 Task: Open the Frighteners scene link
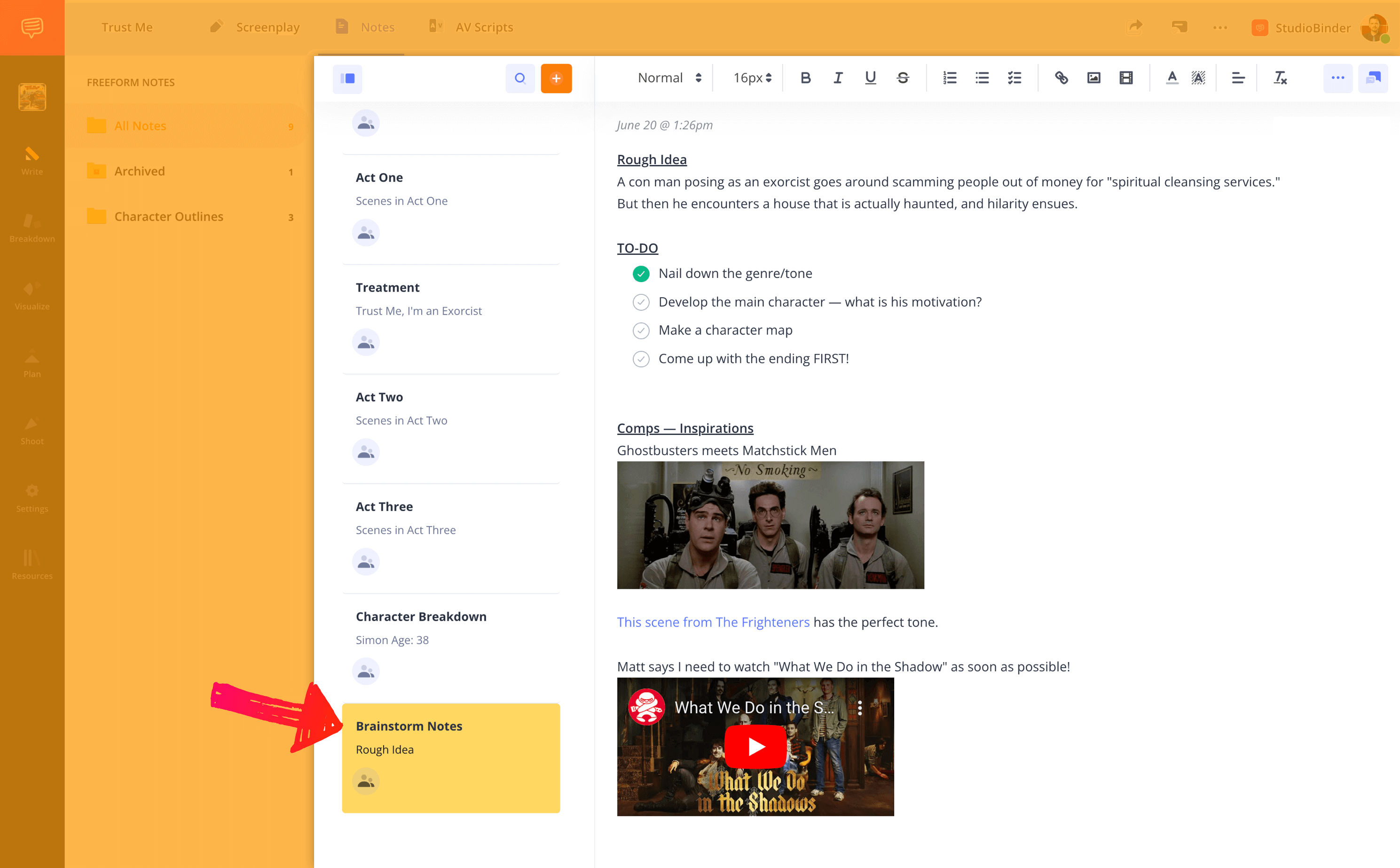point(713,622)
